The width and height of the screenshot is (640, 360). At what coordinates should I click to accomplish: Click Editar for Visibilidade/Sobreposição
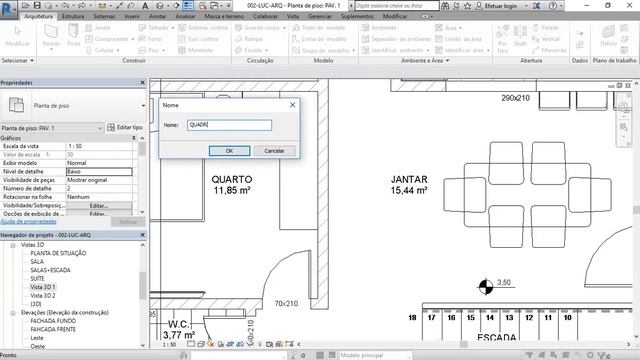99,206
